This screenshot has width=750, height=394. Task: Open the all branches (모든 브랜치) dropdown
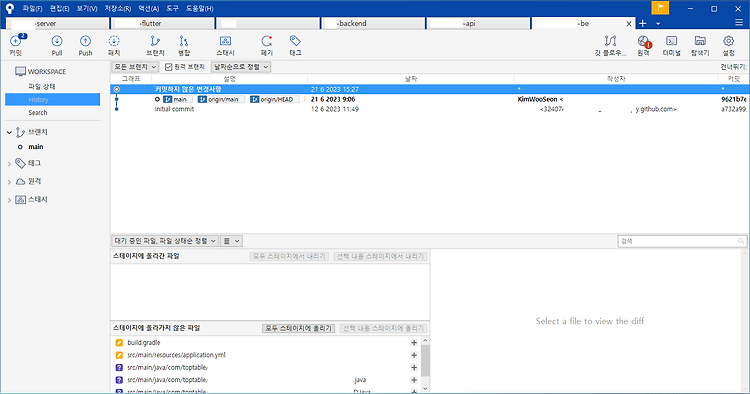point(135,67)
